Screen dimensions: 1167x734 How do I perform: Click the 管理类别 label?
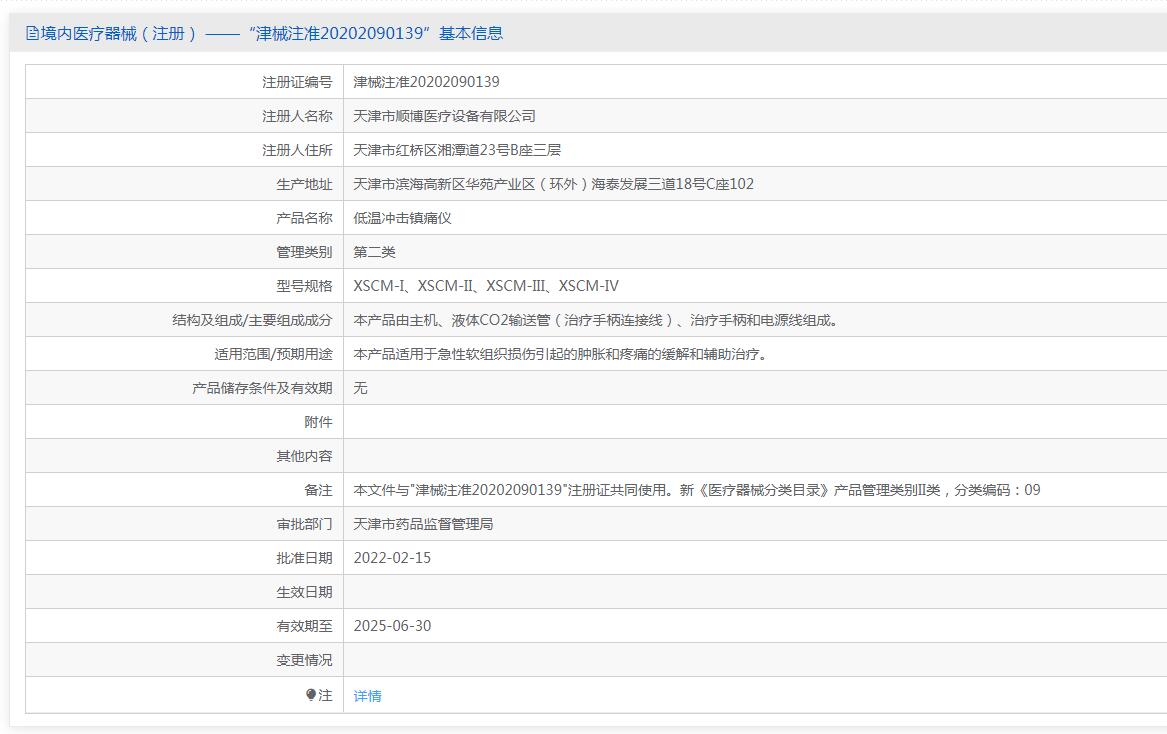click(x=304, y=252)
